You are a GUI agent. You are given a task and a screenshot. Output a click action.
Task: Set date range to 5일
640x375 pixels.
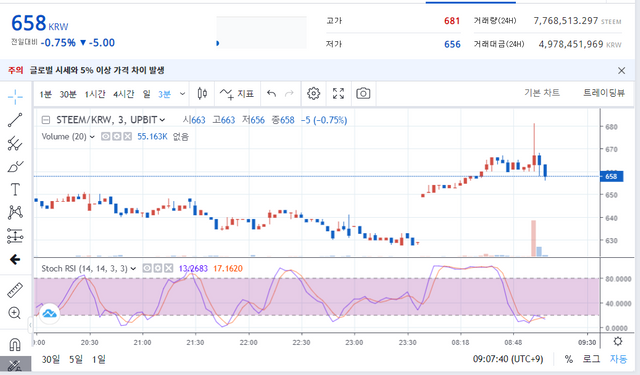tap(76, 359)
